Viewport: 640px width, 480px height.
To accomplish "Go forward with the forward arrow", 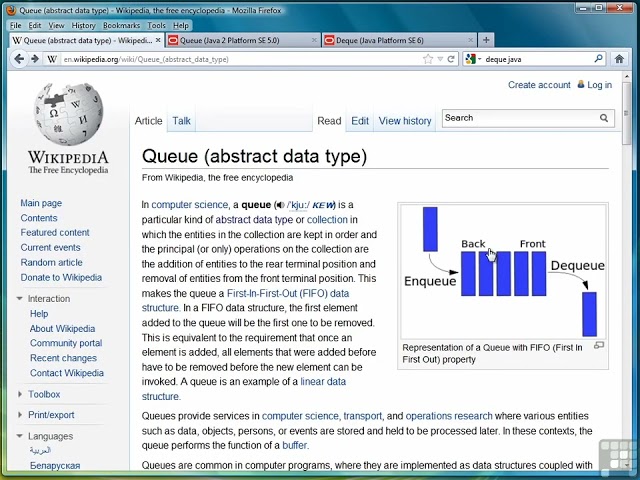I will point(35,59).
